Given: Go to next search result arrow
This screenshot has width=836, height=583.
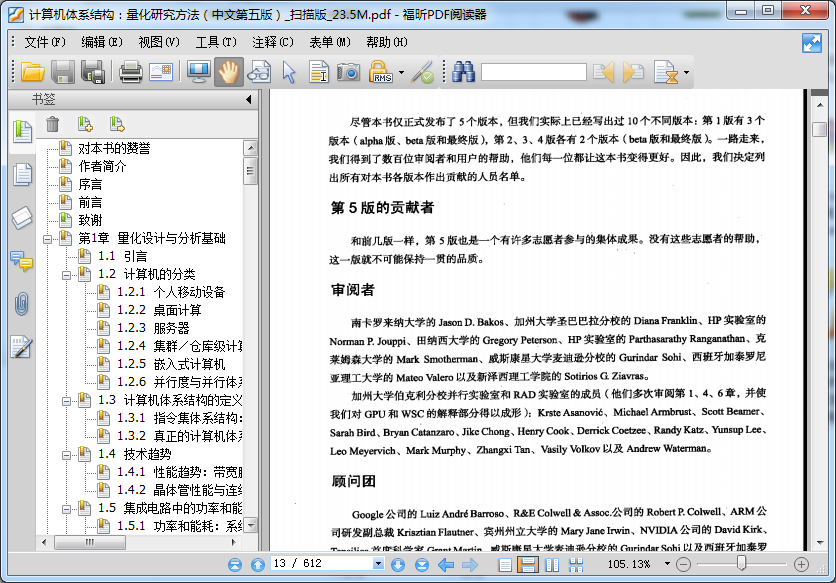Looking at the screenshot, I should [x=633, y=71].
